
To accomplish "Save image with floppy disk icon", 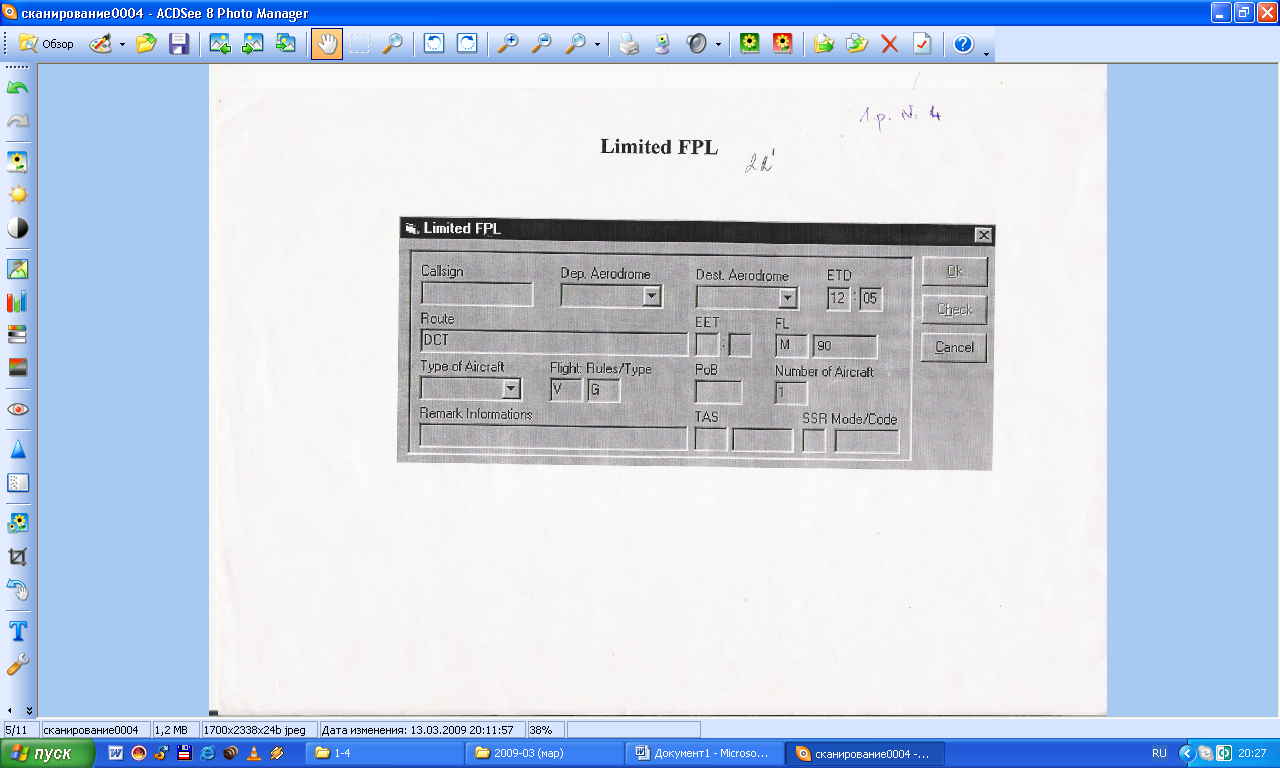I will point(179,44).
